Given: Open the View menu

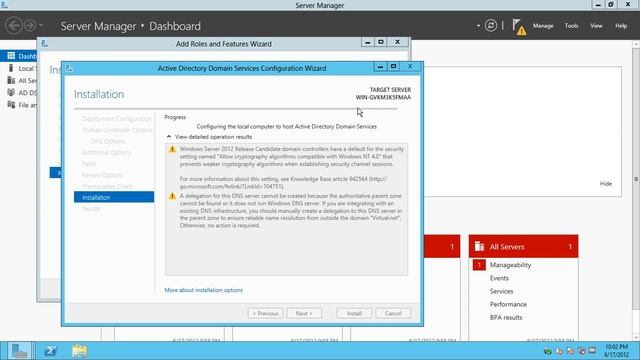Looking at the screenshot, I should (596, 26).
